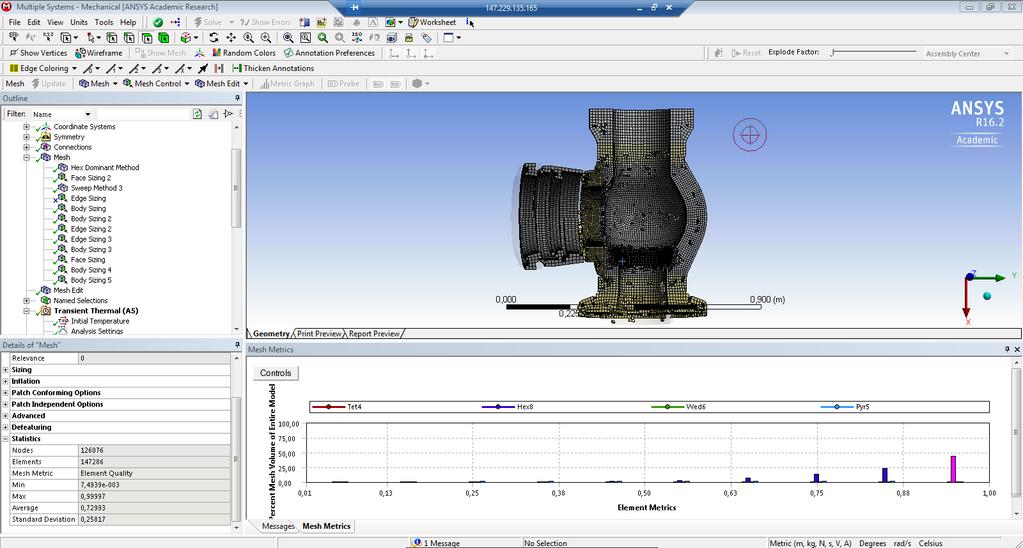Click the ISO view orientation icon
The width and height of the screenshot is (1023, 548).
pos(357,37)
